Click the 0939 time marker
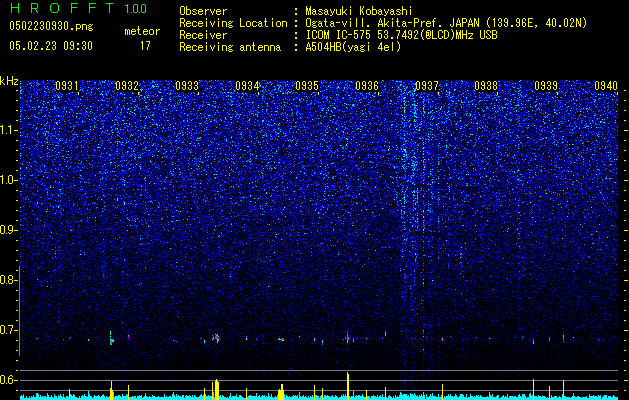This screenshot has height=400, width=629. point(546,86)
